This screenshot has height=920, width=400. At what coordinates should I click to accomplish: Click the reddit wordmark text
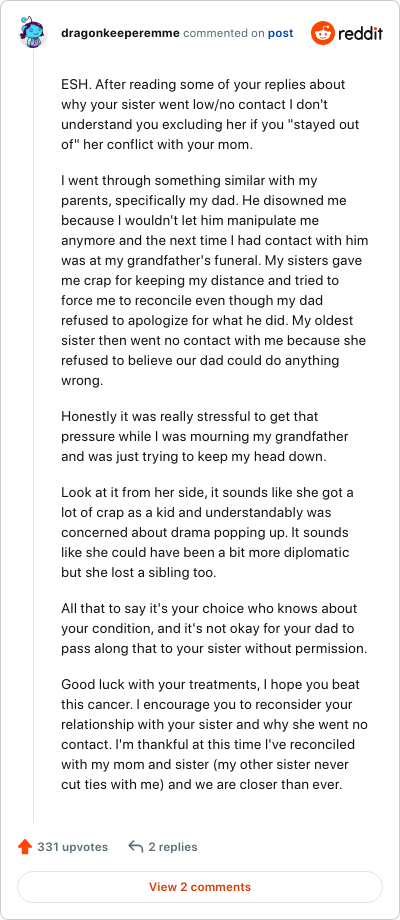point(360,33)
